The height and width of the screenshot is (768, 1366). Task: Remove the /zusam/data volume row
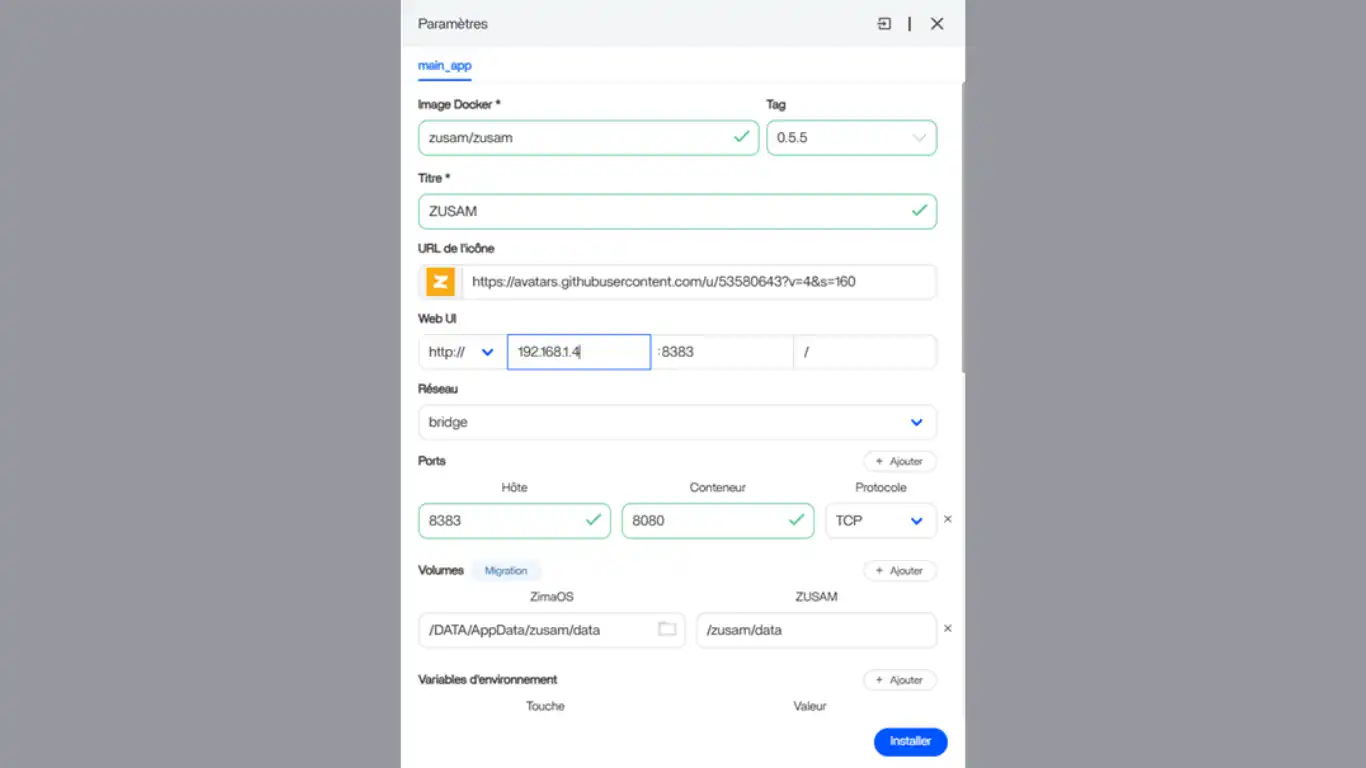[x=948, y=629]
